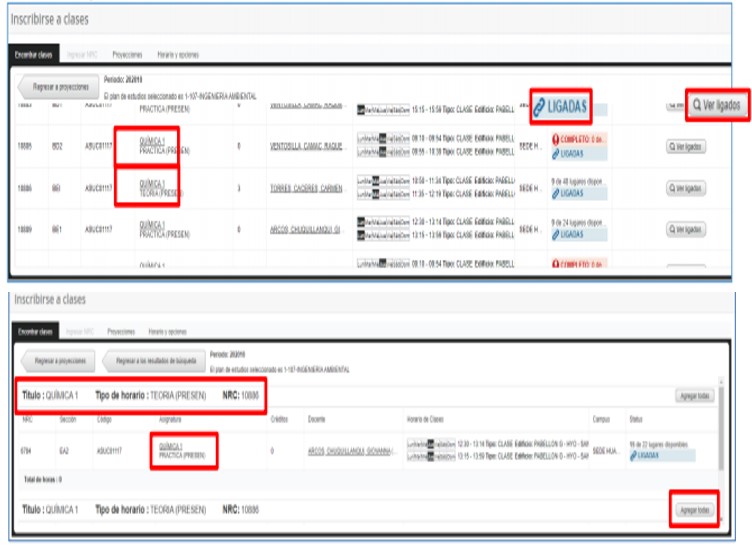752x546 pixels.
Task: Click the red COMPLETO alert icon in row 18885
Action: point(555,140)
